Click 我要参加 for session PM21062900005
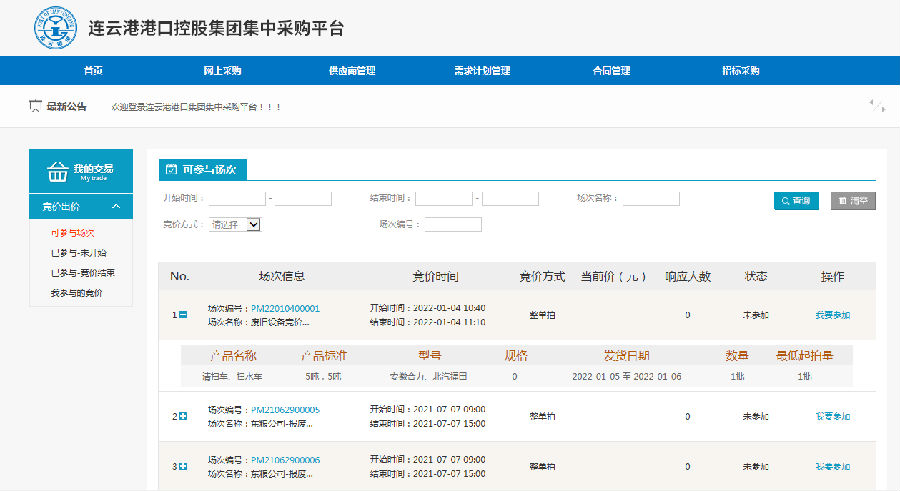 832,416
